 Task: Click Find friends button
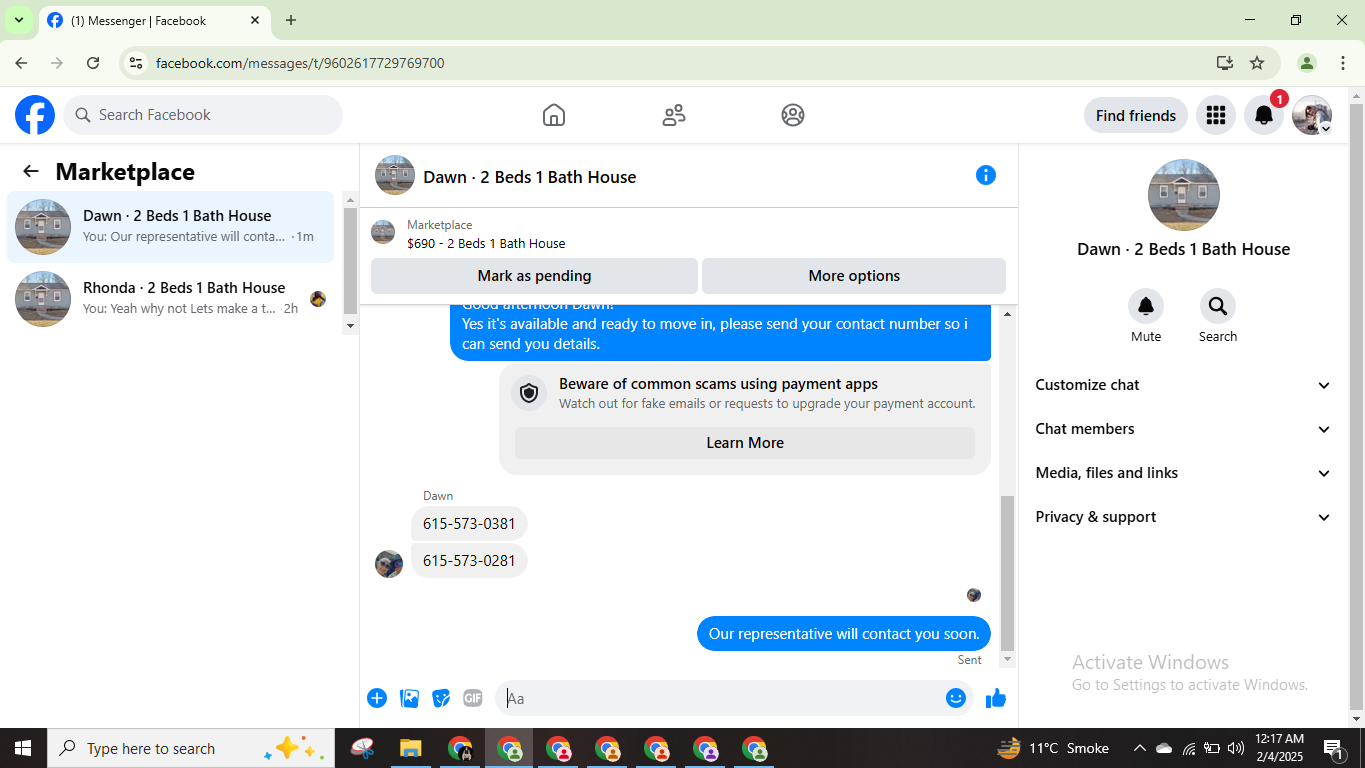[1136, 115]
